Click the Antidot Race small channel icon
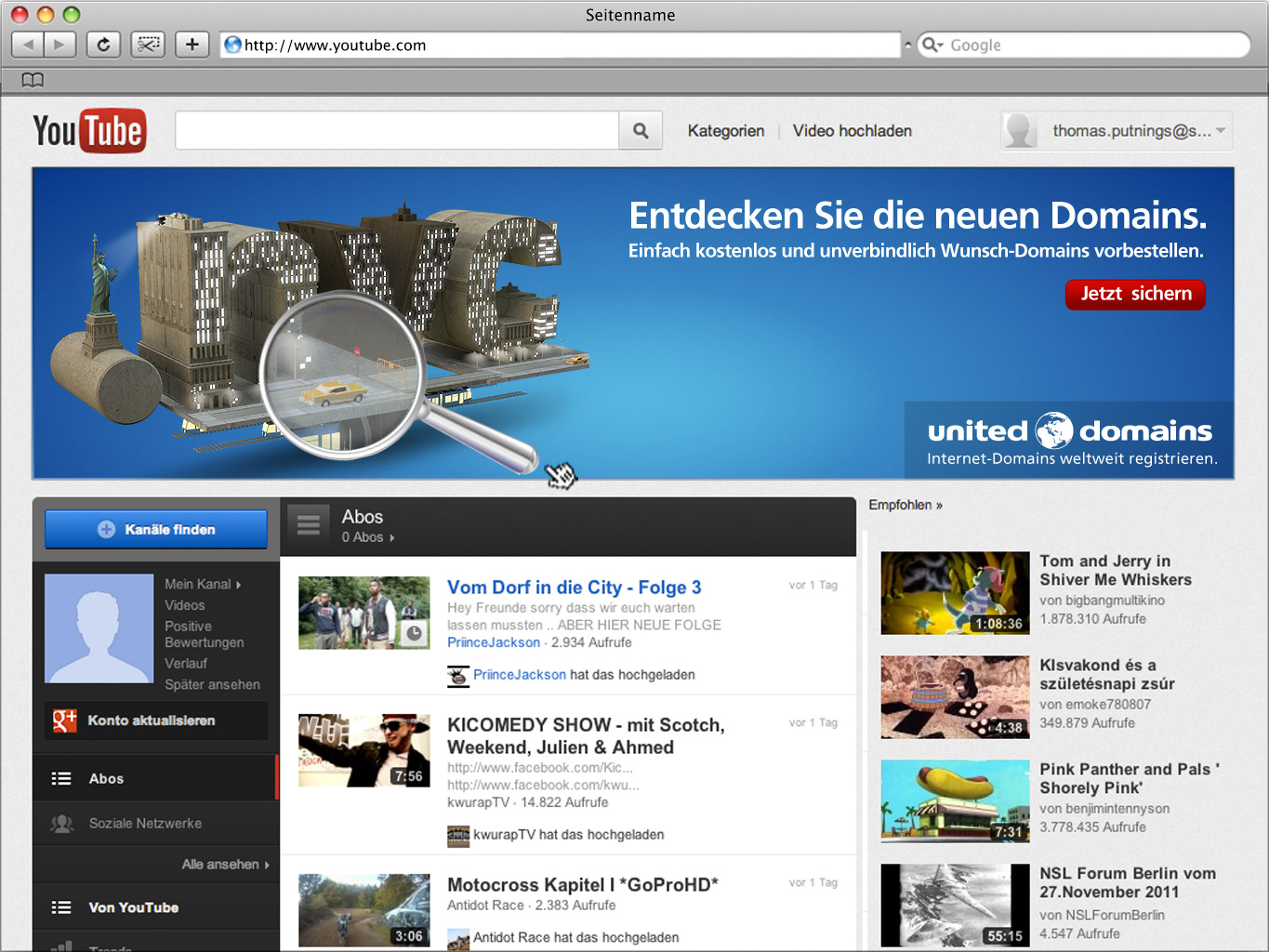Viewport: 1269px width, 952px height. pyautogui.click(x=458, y=939)
